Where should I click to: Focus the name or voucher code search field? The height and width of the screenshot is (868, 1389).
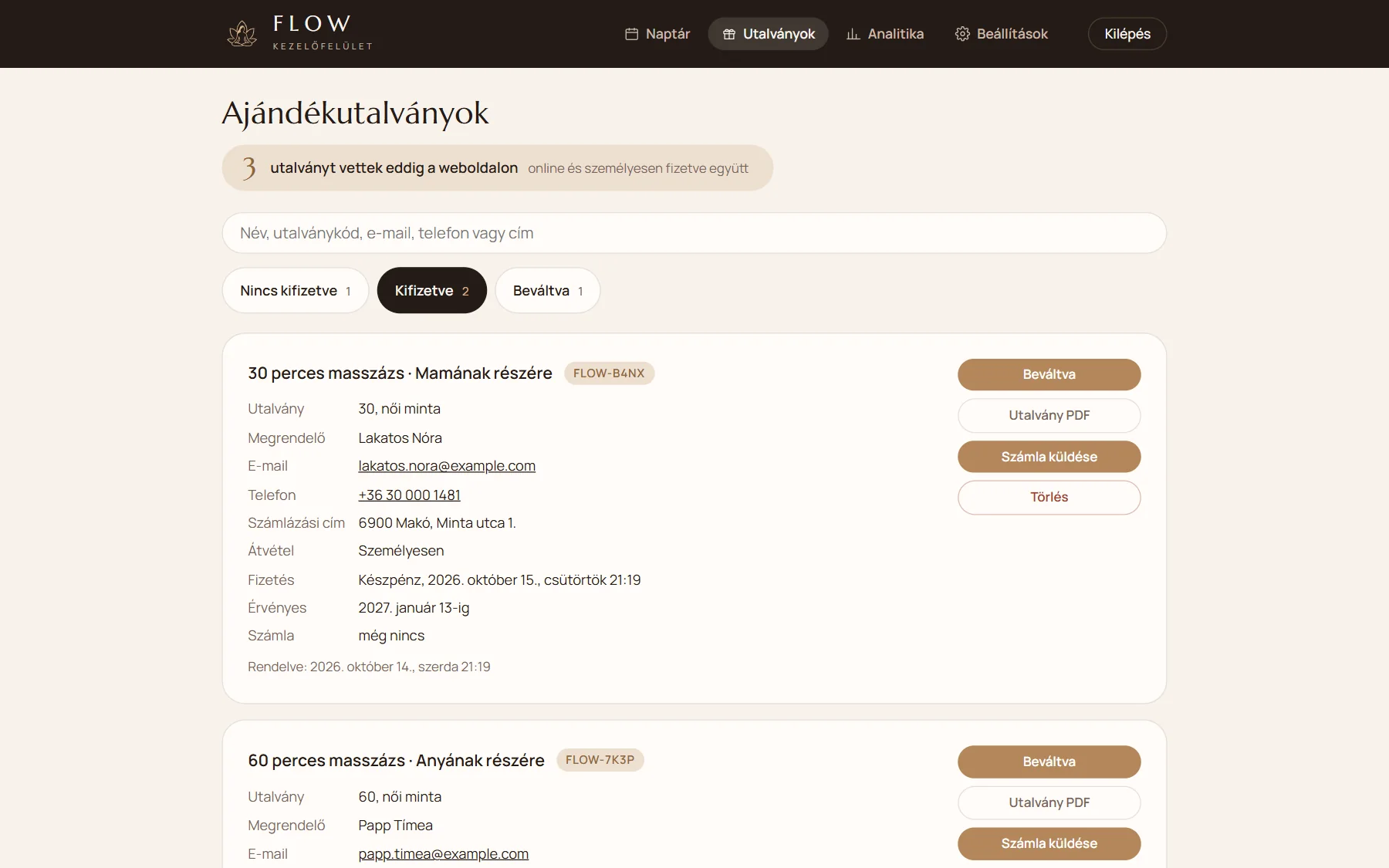[694, 233]
